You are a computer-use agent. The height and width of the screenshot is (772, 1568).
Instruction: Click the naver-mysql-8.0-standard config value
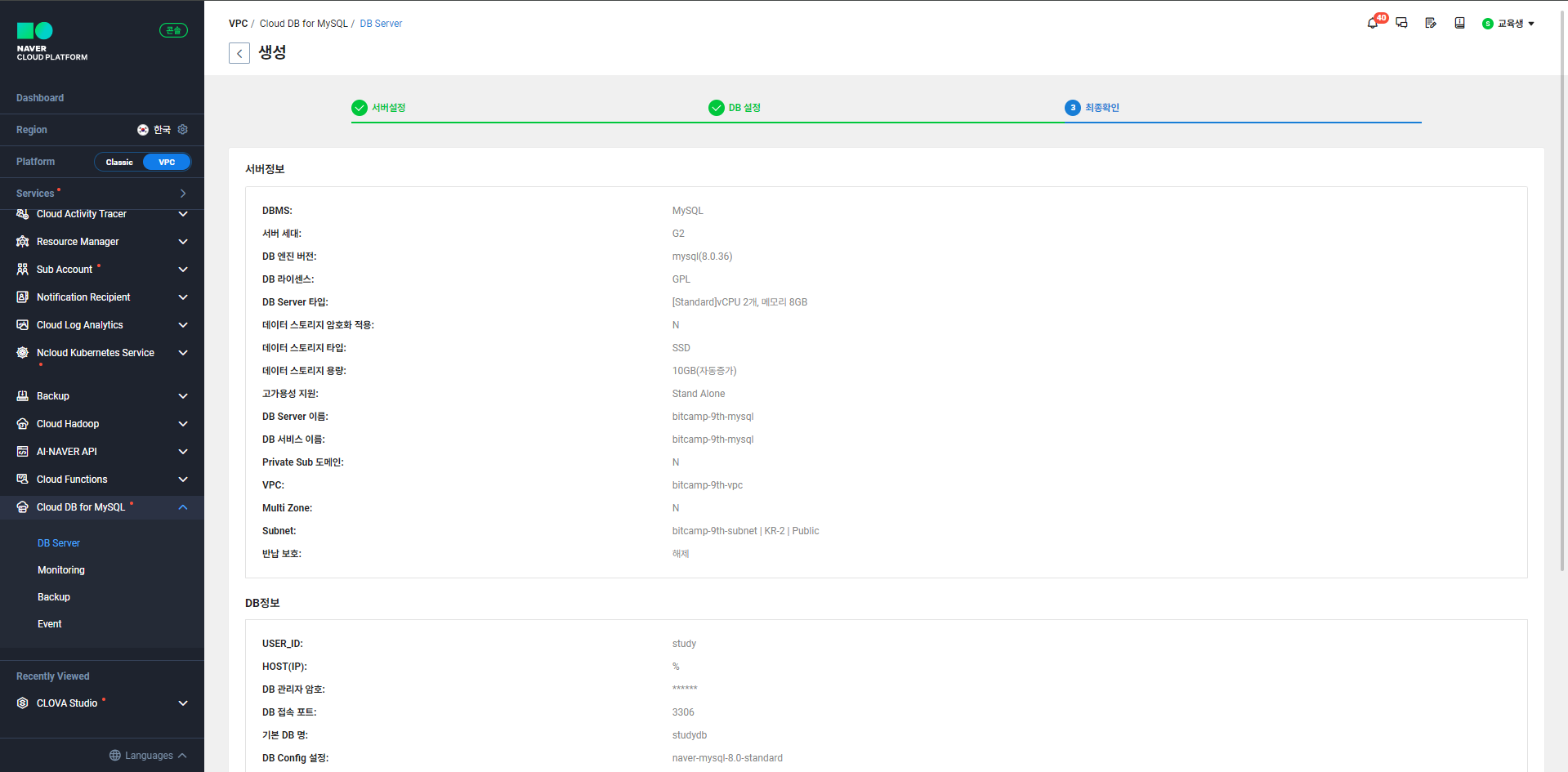click(727, 758)
